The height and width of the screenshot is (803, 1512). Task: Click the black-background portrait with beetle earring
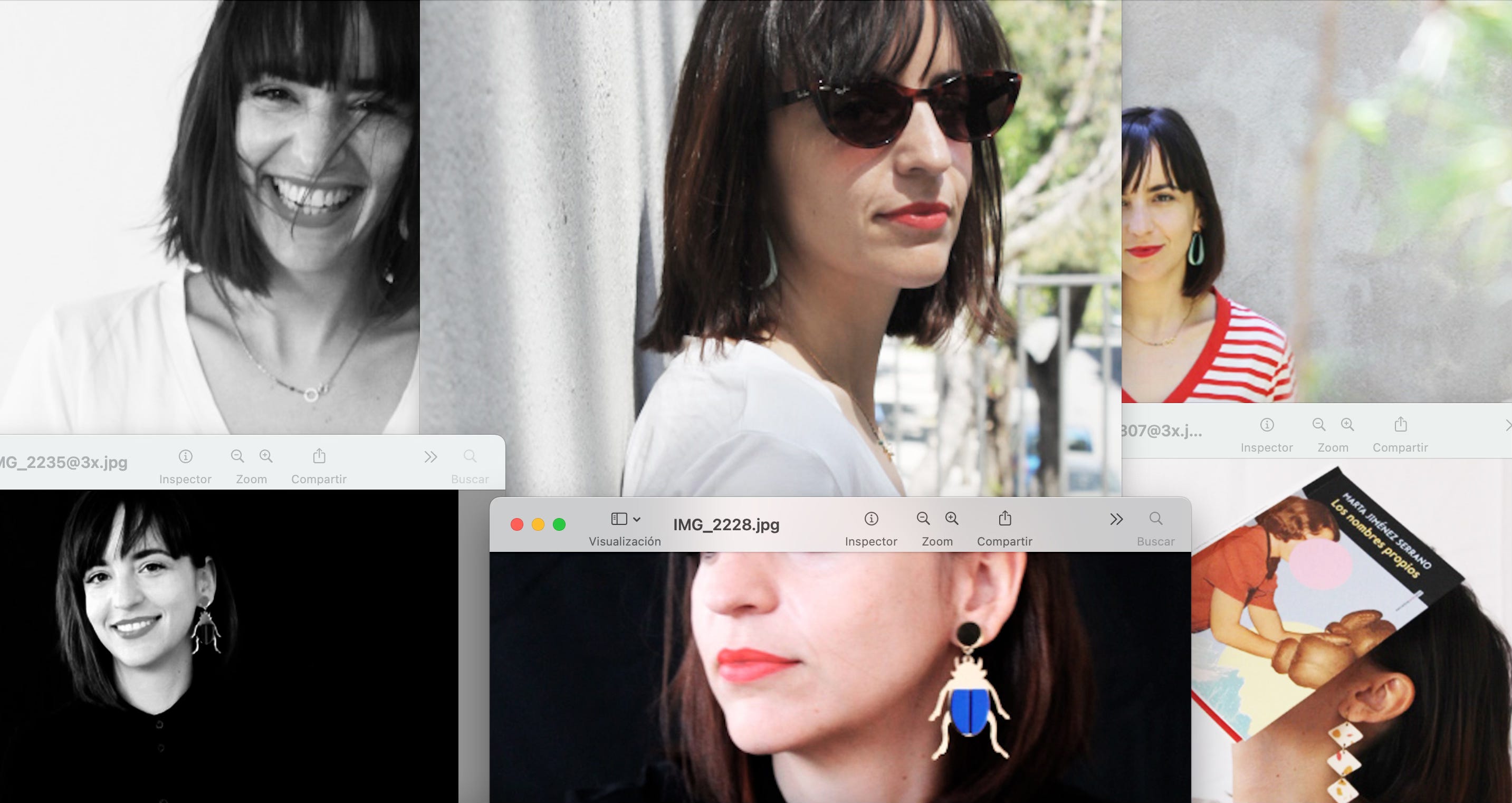229,646
